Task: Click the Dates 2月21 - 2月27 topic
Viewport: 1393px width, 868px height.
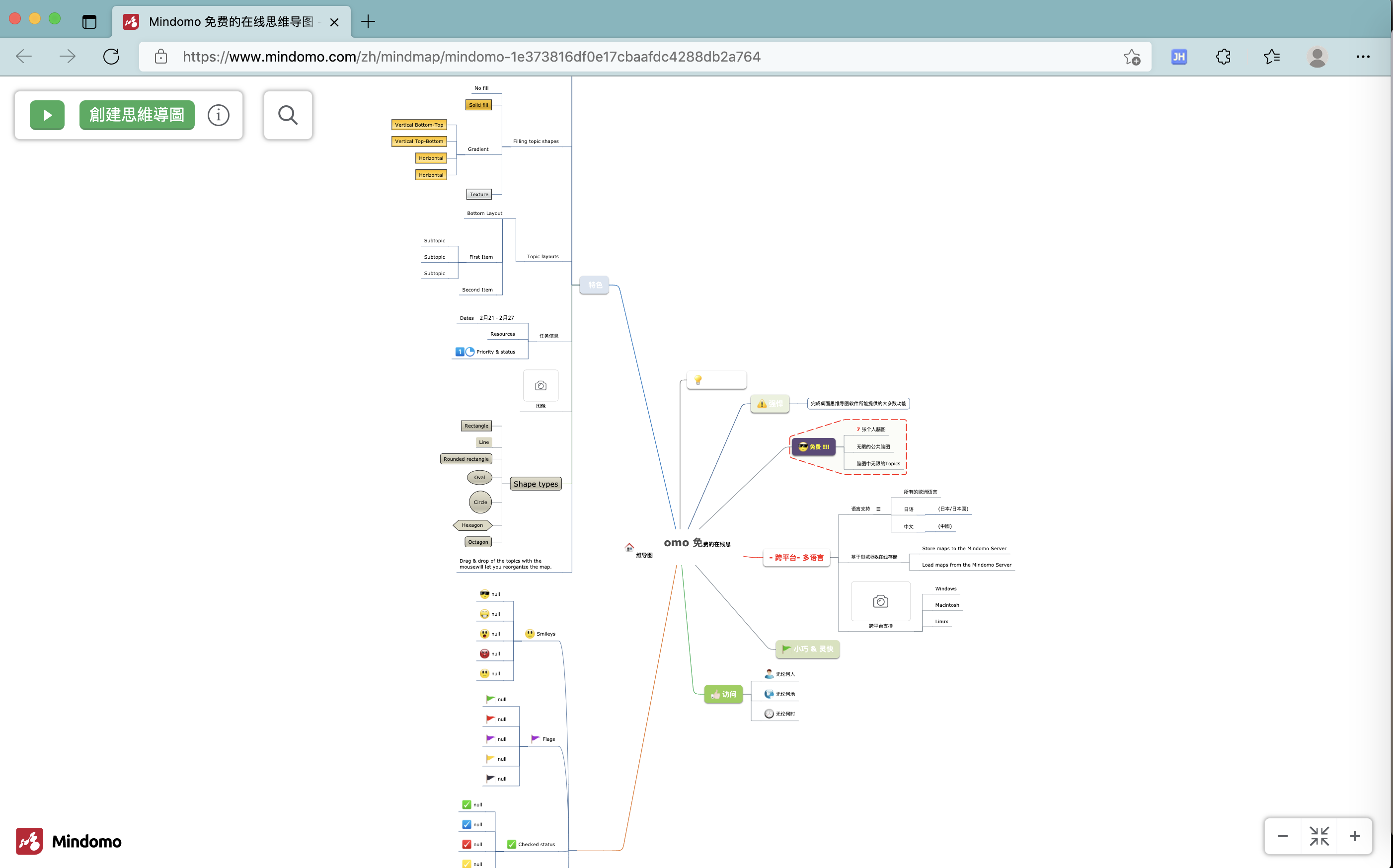Action: (487, 317)
